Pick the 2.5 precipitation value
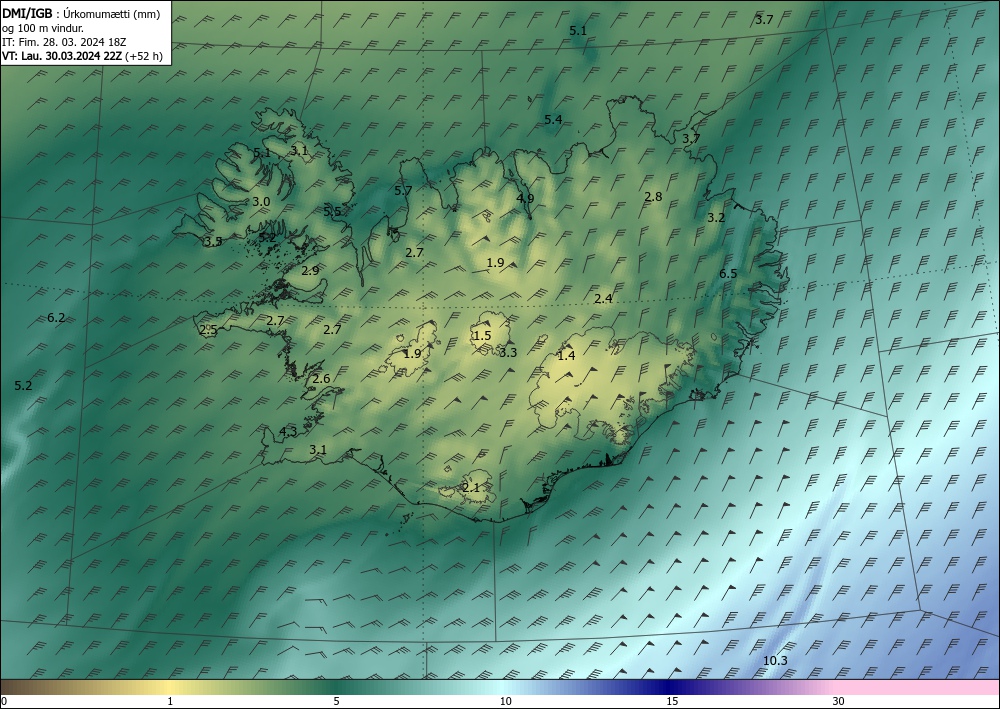This screenshot has width=1000, height=709. coord(208,330)
